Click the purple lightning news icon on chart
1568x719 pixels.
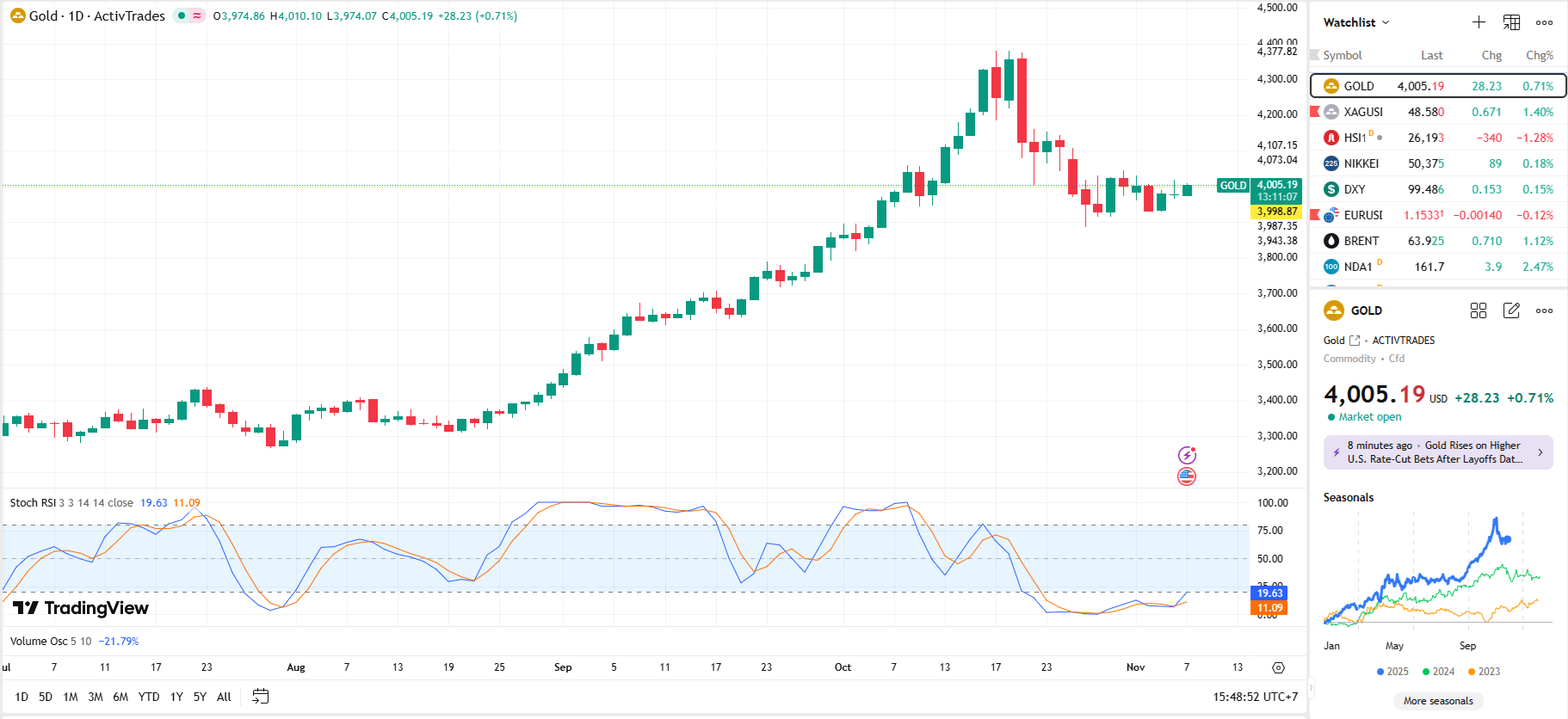click(1187, 455)
